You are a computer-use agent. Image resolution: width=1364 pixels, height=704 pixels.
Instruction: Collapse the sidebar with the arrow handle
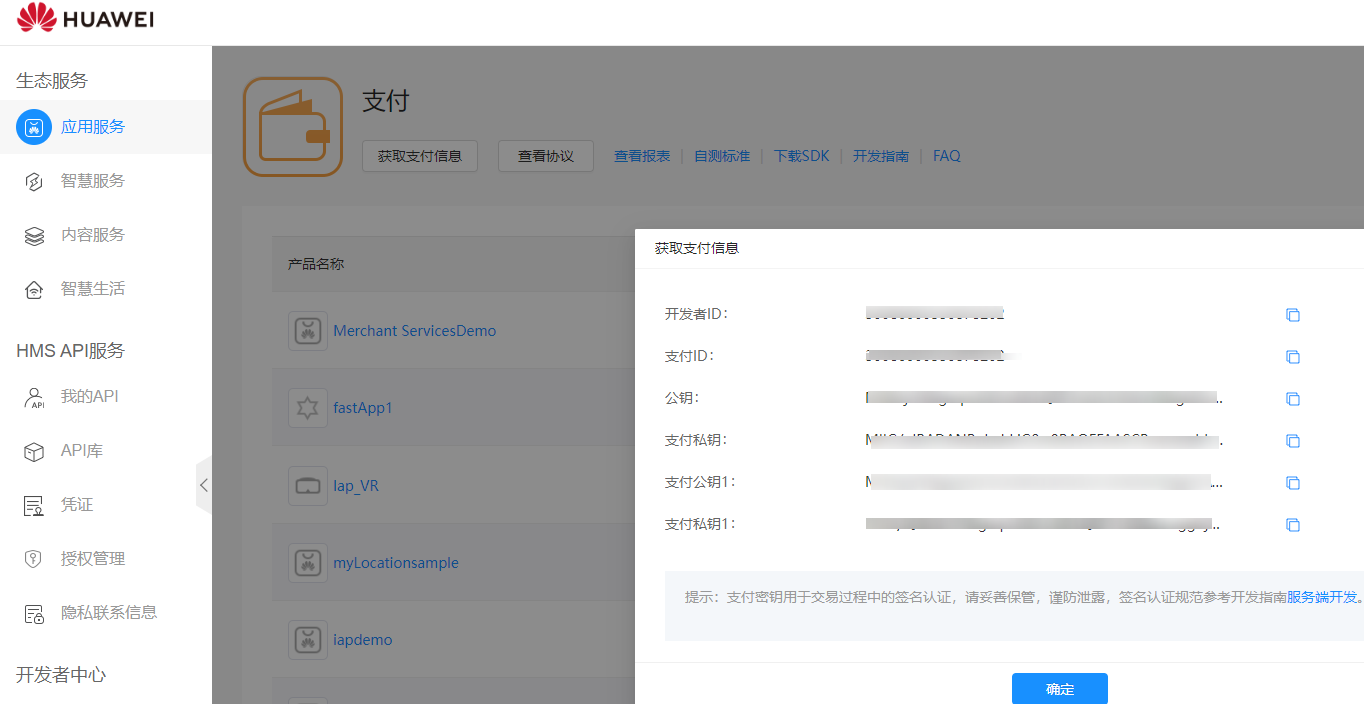[203, 485]
